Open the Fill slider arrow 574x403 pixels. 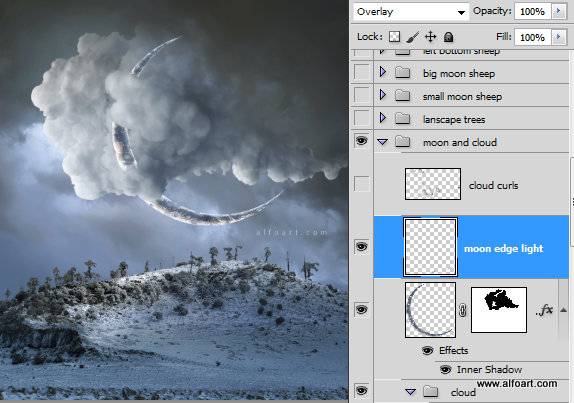(559, 37)
